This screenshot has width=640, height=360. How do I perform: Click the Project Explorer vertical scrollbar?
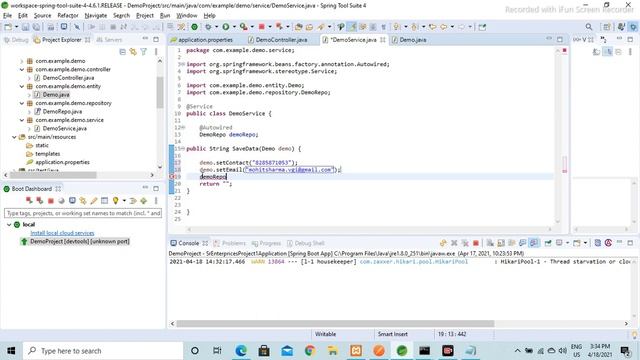click(x=160, y=92)
